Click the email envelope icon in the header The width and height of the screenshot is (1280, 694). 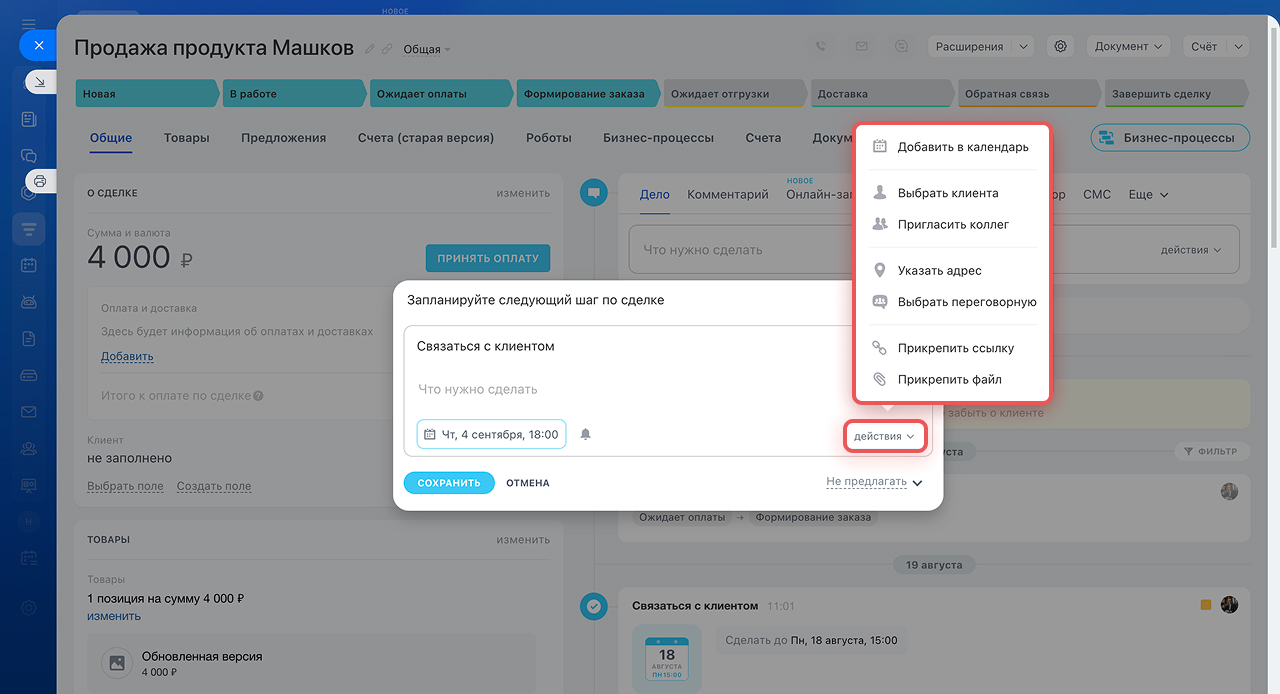[861, 46]
